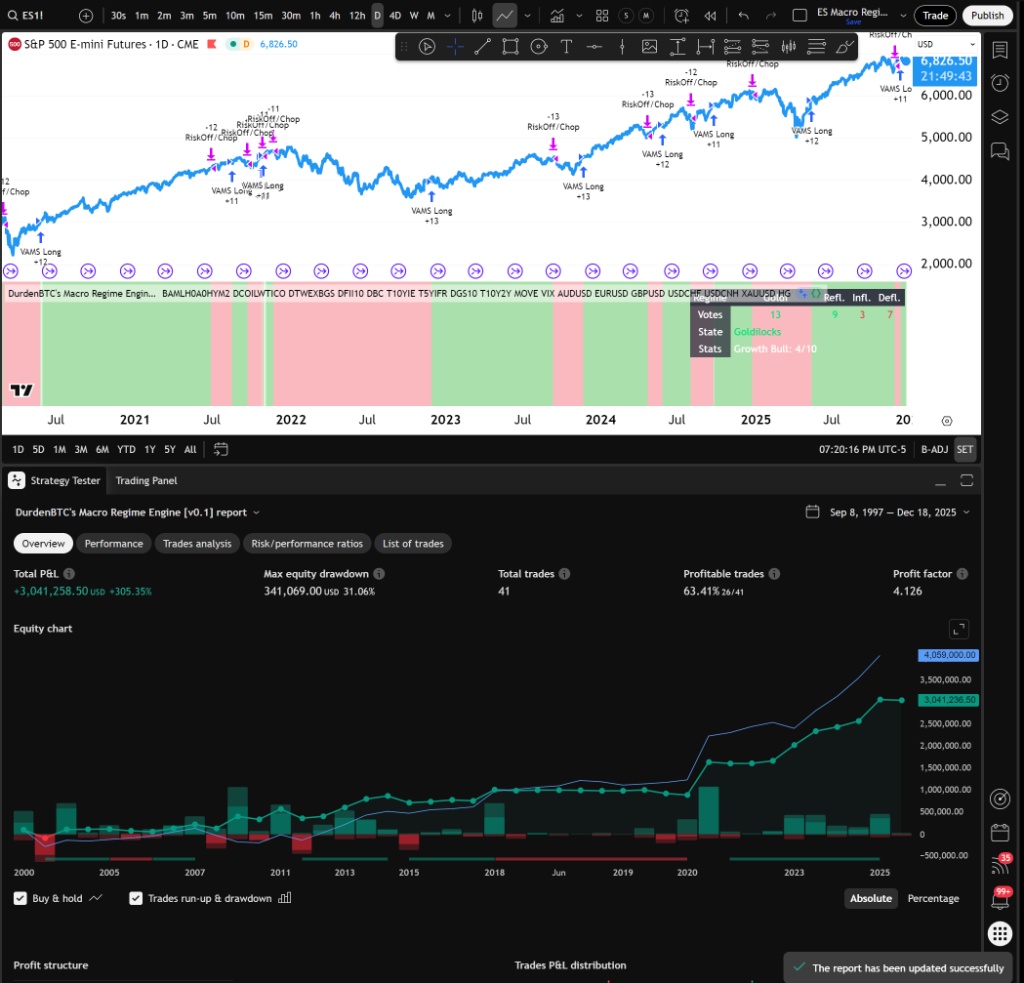Viewport: 1024px width, 983px height.
Task: Open the alerts bell in sidebar
Action: coord(999,897)
